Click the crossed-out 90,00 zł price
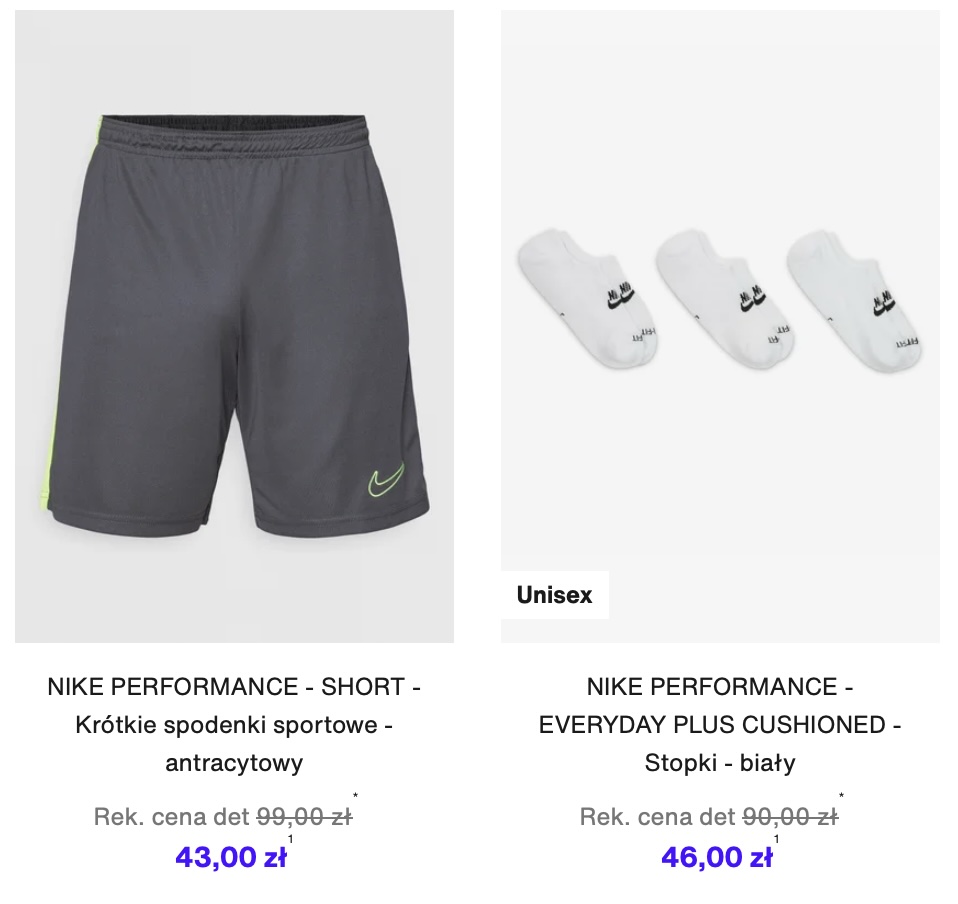This screenshot has width=958, height=904. (x=790, y=817)
